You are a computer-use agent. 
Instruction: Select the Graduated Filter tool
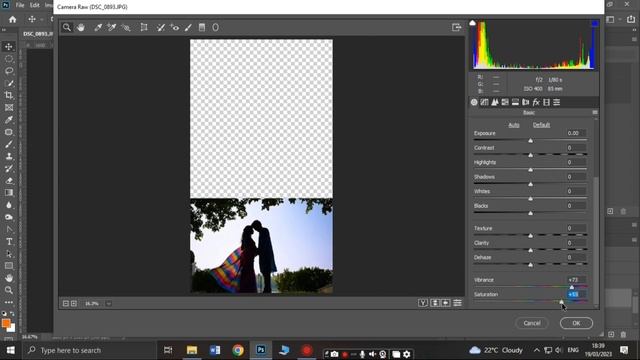(x=202, y=27)
